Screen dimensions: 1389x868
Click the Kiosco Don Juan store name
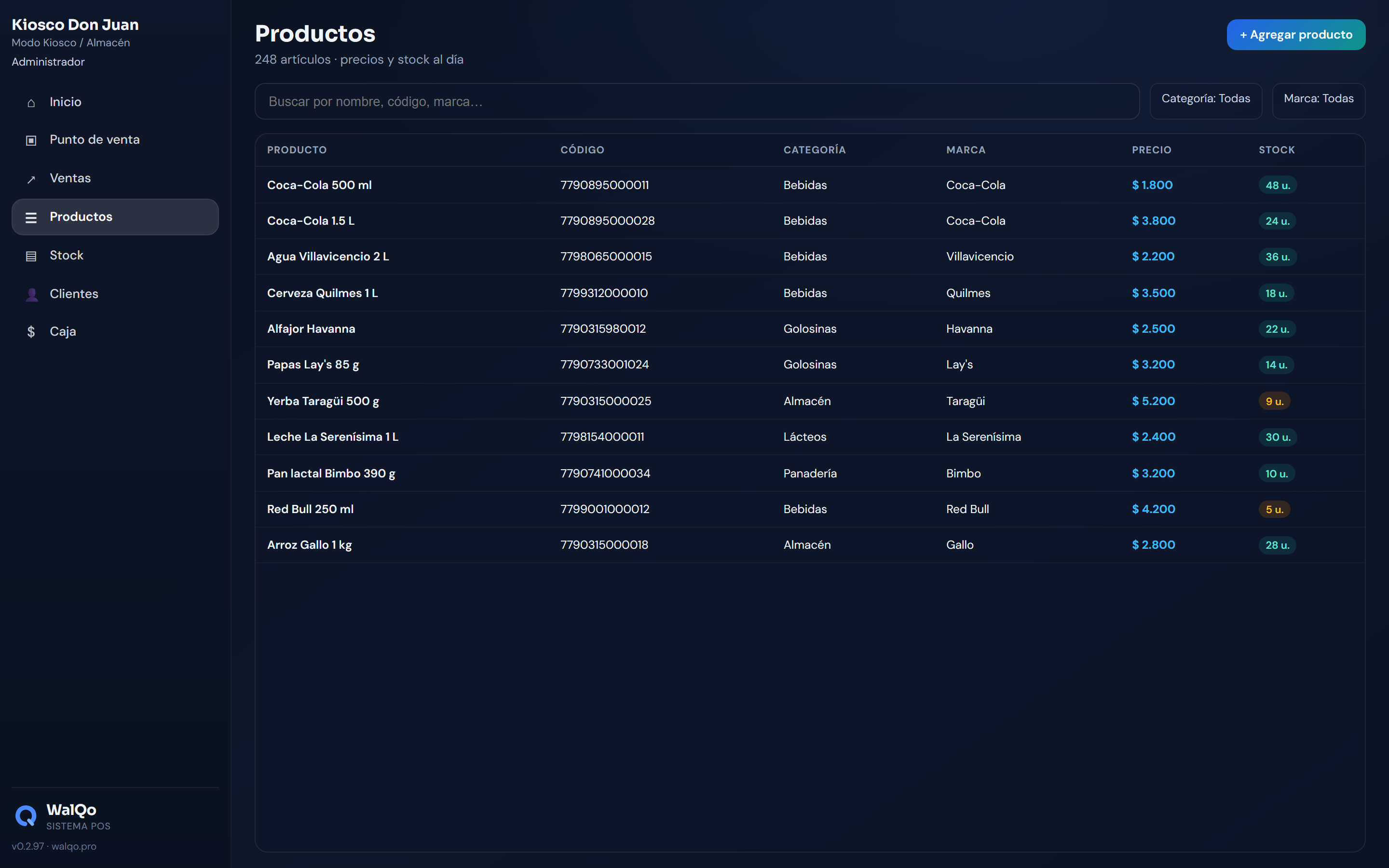coord(75,25)
